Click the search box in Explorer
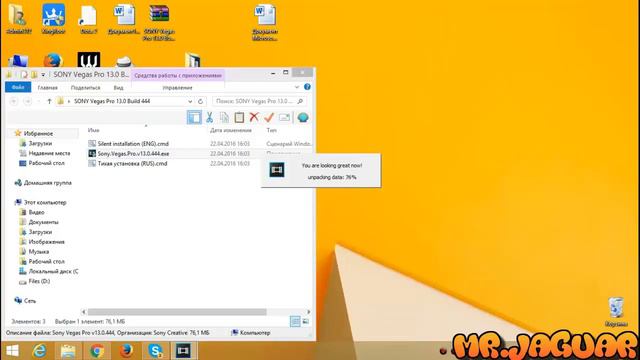The image size is (640, 360). tap(259, 101)
